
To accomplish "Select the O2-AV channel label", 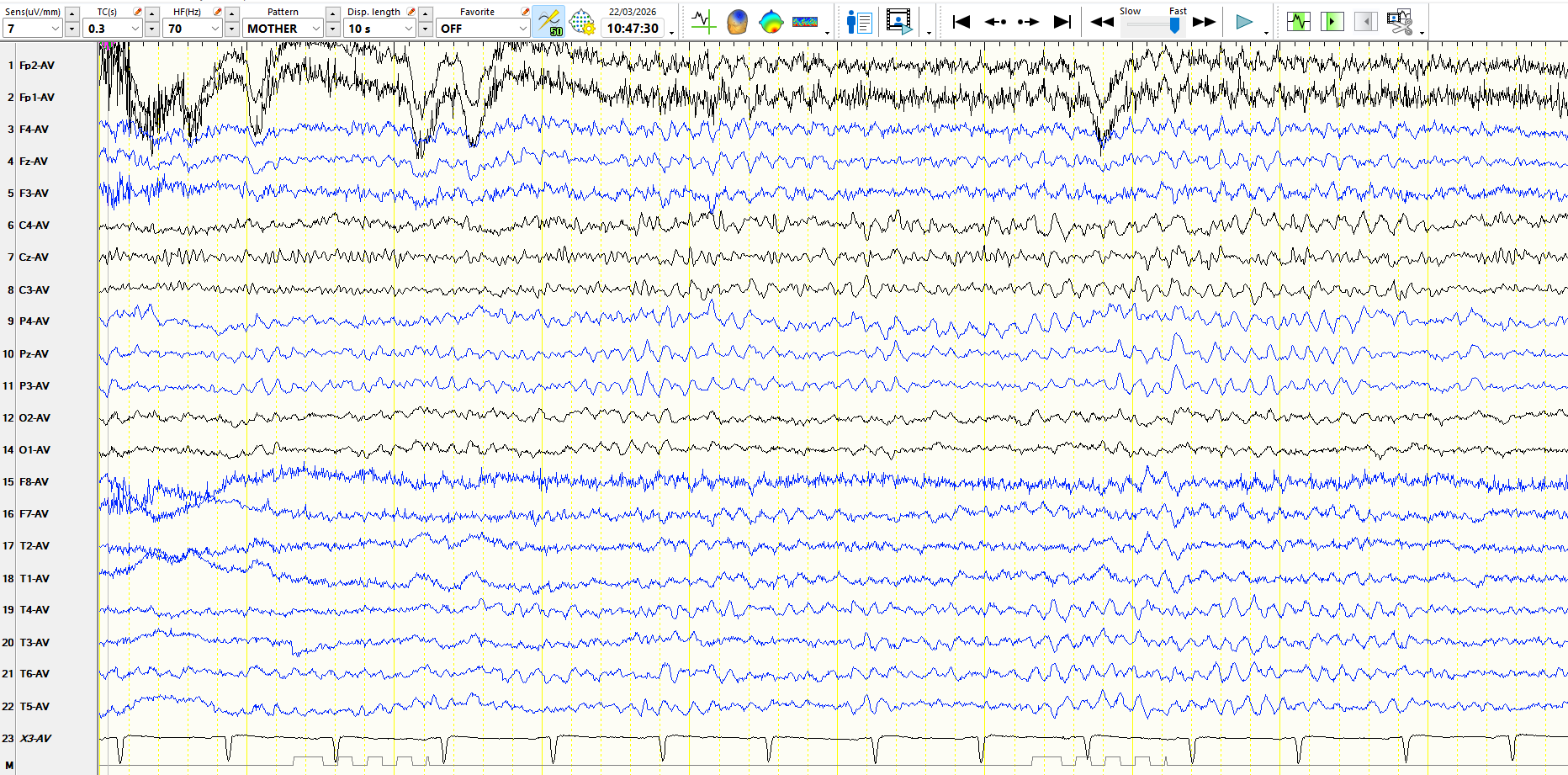I will coord(34,418).
